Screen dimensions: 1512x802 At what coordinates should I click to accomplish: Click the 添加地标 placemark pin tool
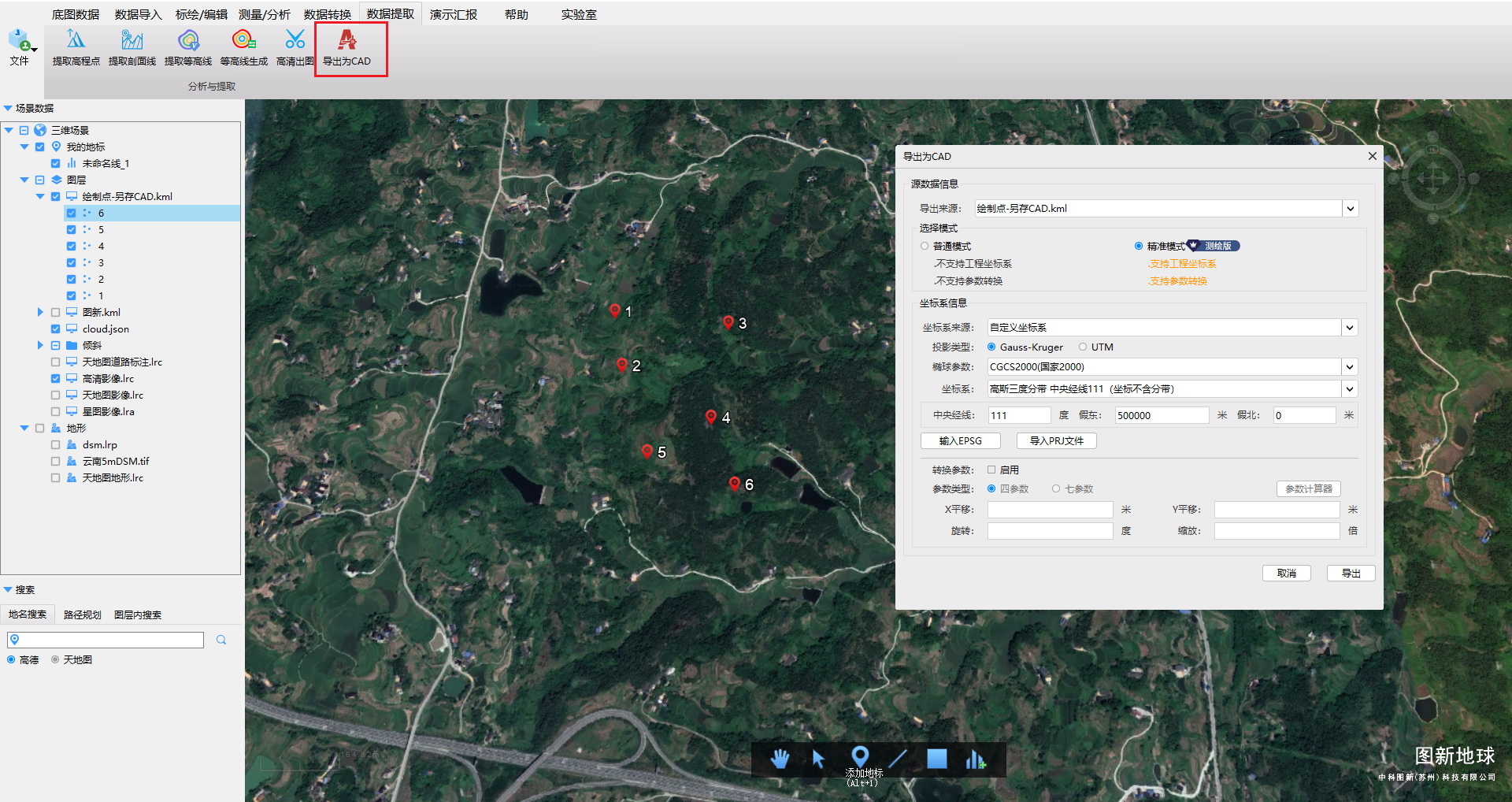(860, 757)
